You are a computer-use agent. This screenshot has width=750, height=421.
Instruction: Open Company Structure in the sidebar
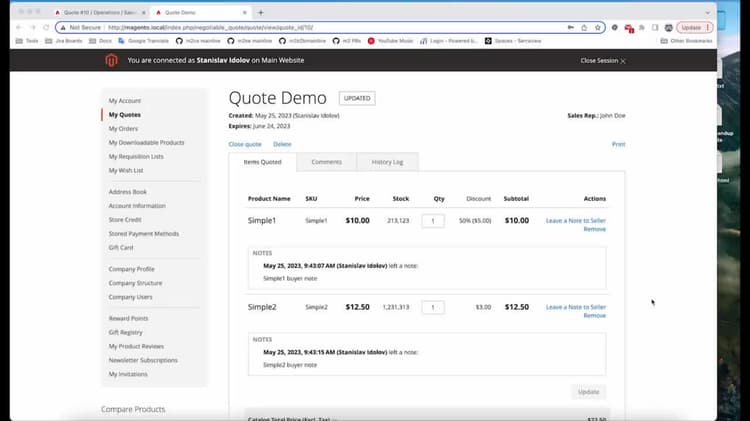click(x=135, y=283)
